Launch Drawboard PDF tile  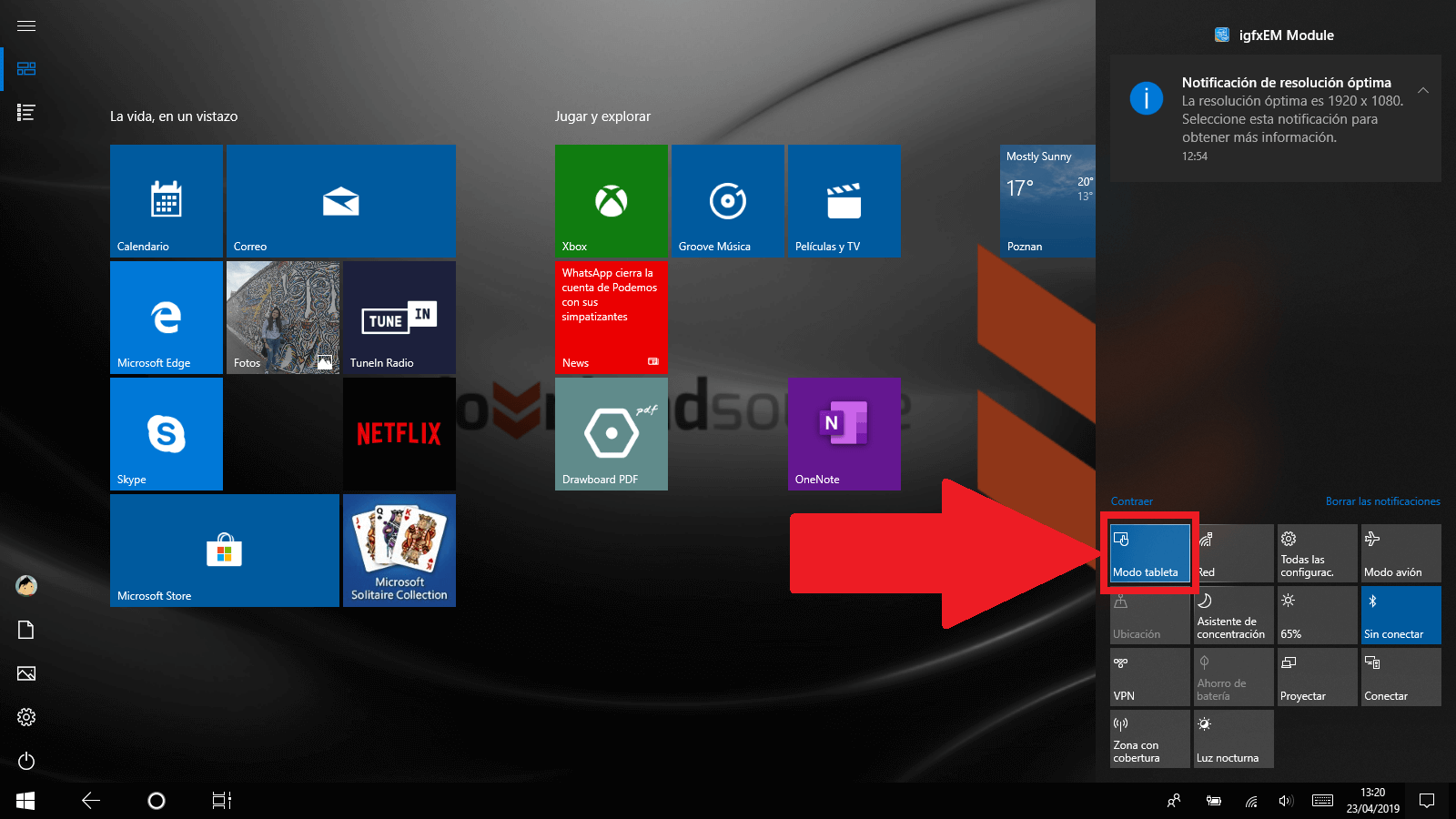click(x=612, y=434)
